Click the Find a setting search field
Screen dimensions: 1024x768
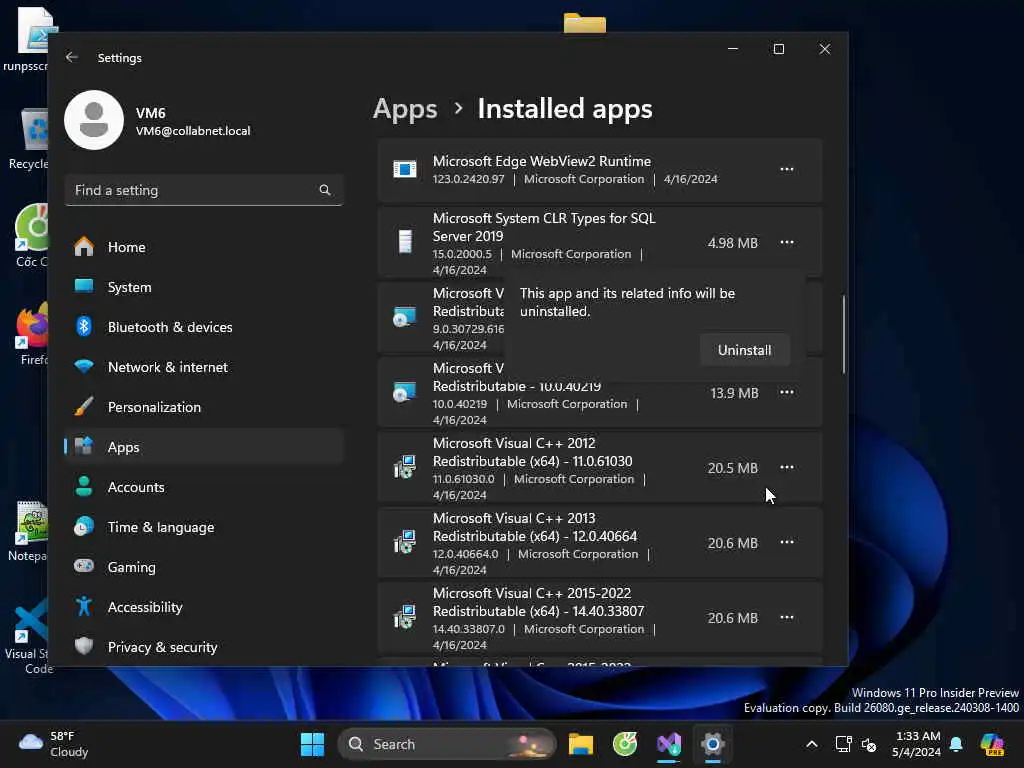tap(204, 190)
